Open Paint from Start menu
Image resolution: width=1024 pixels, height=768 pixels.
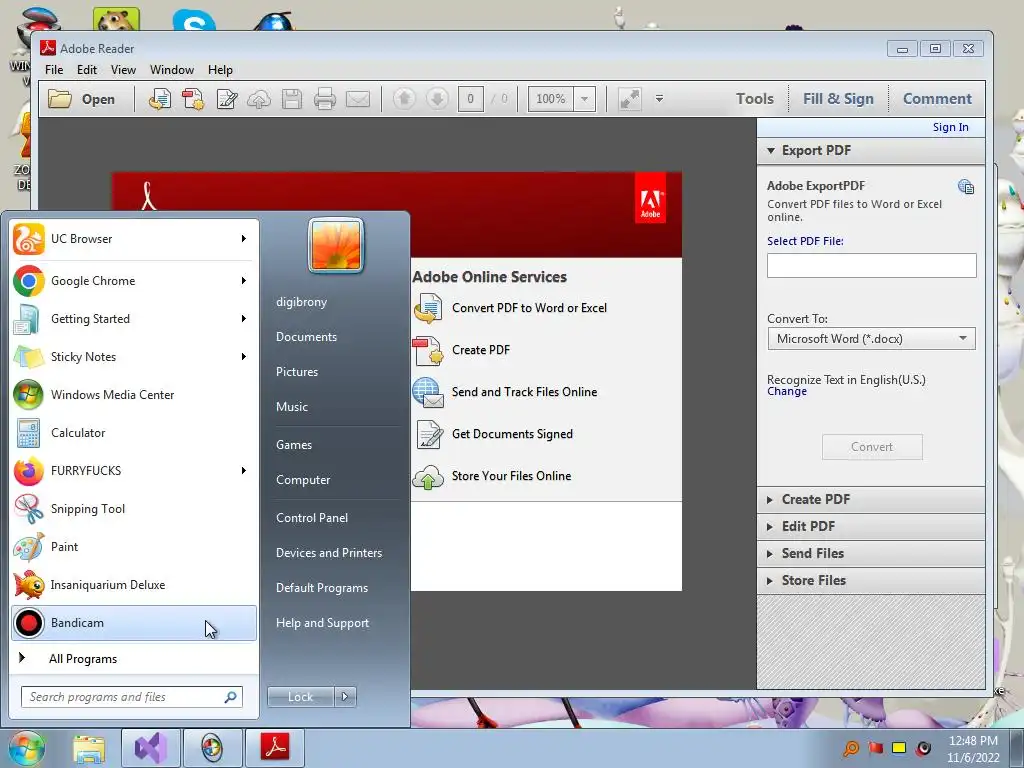134,547
